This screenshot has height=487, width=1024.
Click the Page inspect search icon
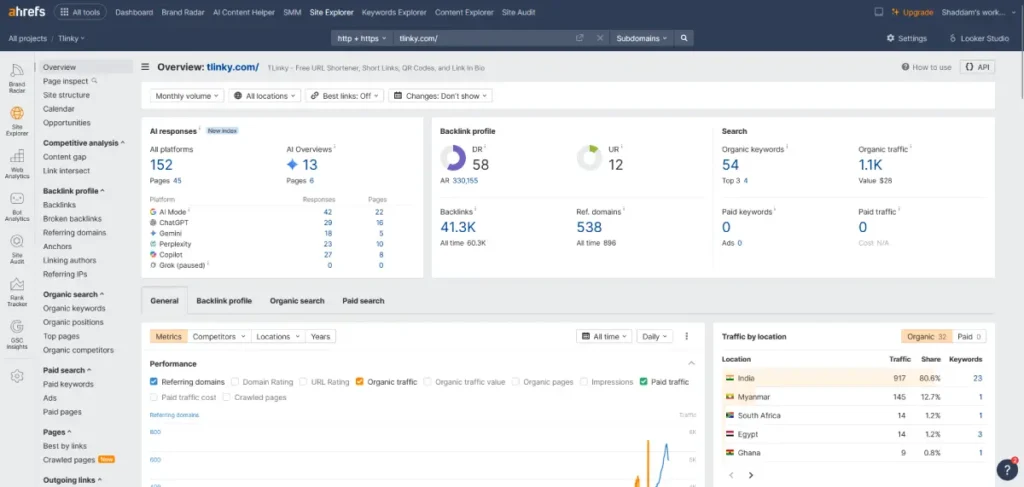pos(95,81)
